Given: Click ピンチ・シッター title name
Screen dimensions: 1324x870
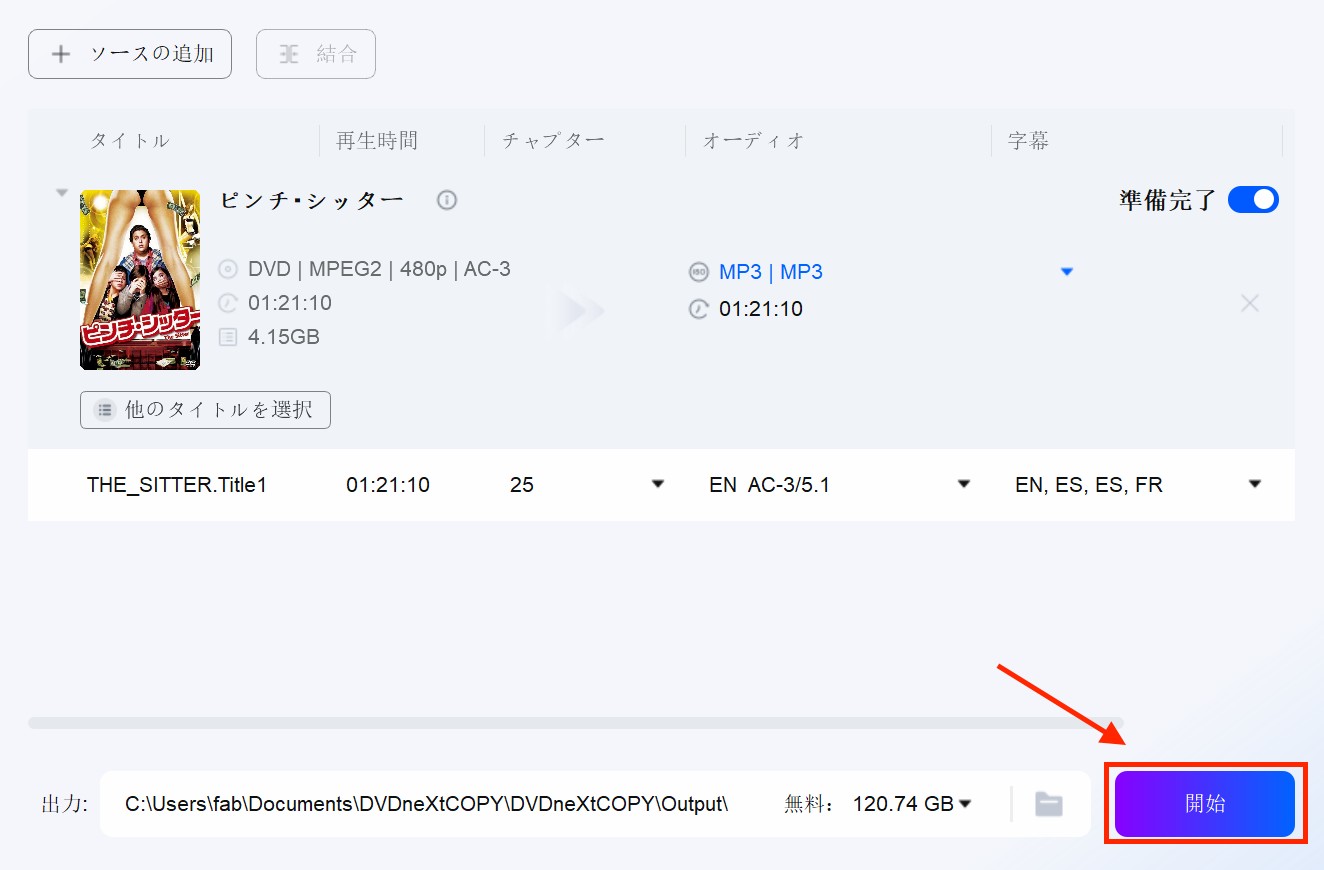Looking at the screenshot, I should click(x=312, y=200).
